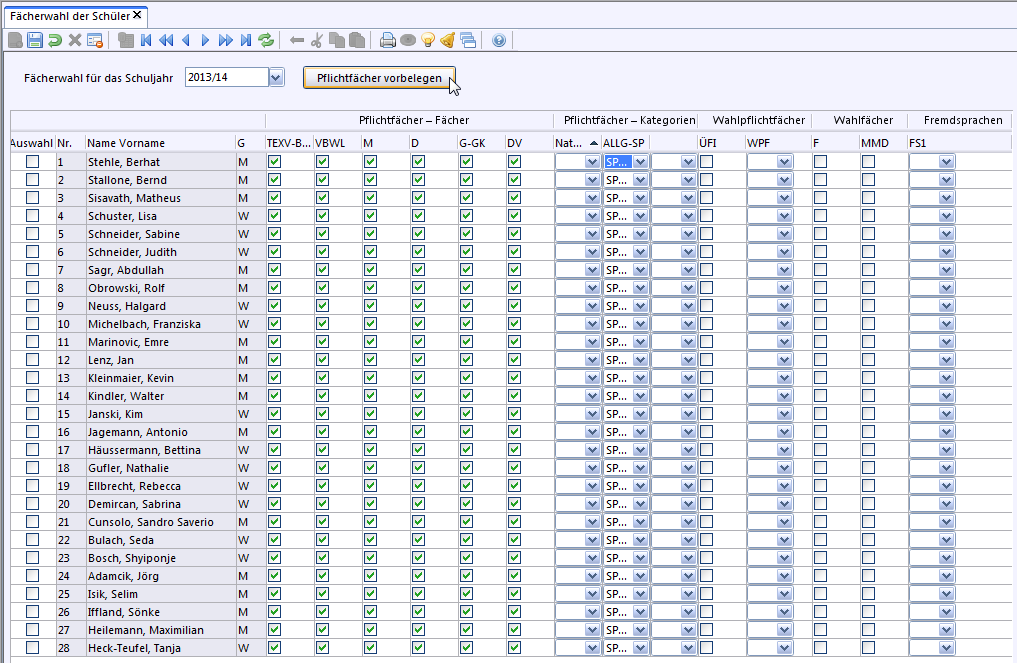1017x663 pixels.
Task: Click the green refresh arrows icon
Action: pyautogui.click(x=266, y=41)
